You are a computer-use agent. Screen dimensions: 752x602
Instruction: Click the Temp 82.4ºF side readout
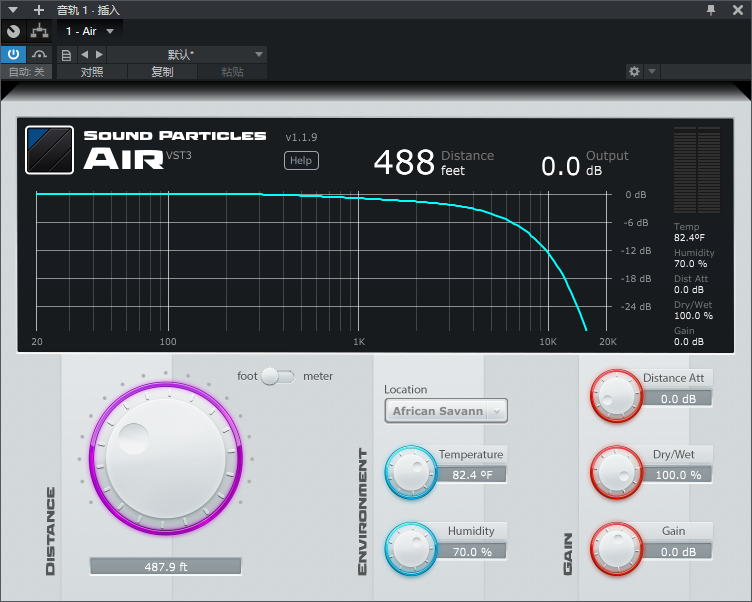[x=689, y=232]
